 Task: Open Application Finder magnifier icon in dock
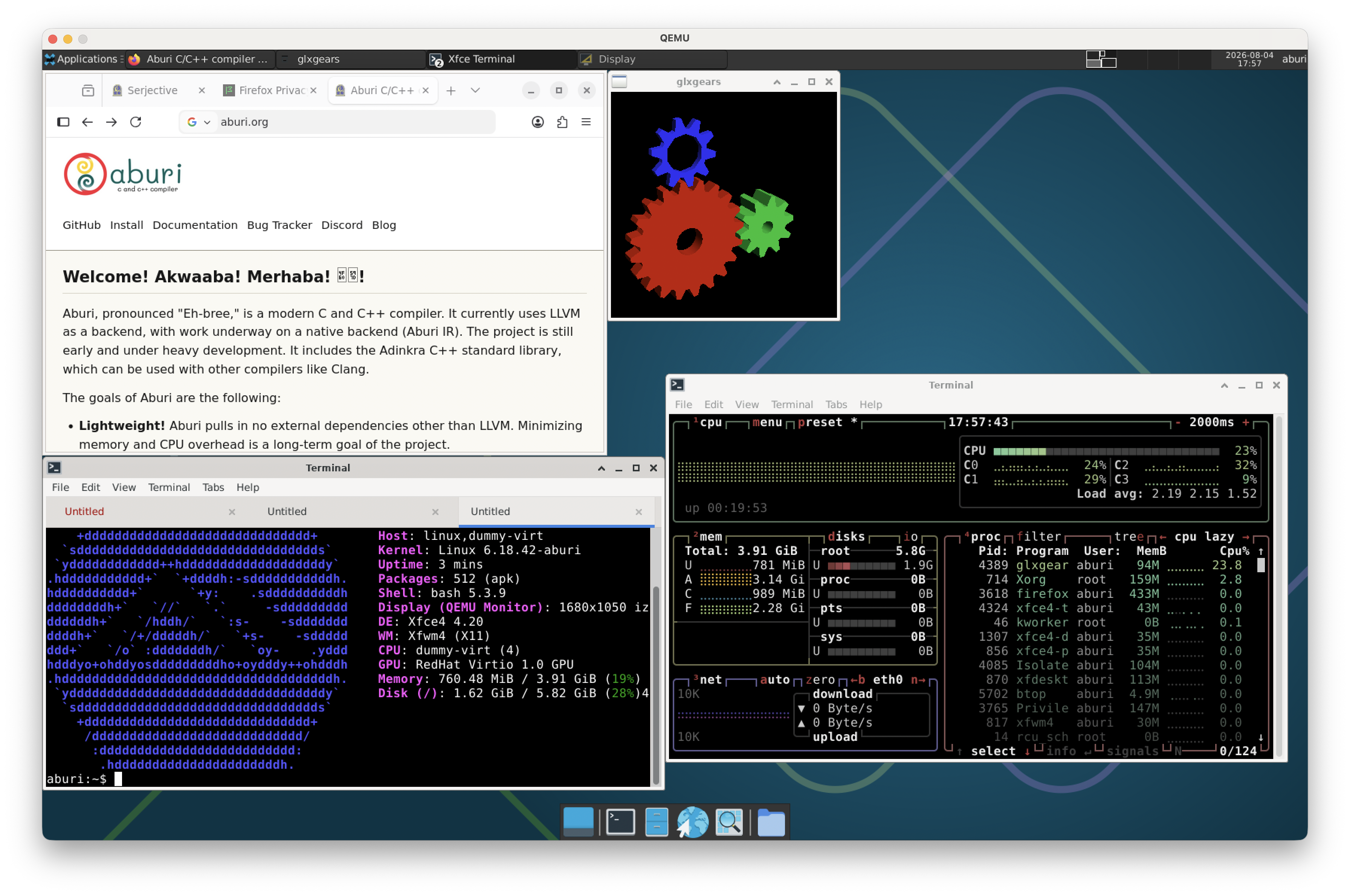pyautogui.click(x=729, y=822)
